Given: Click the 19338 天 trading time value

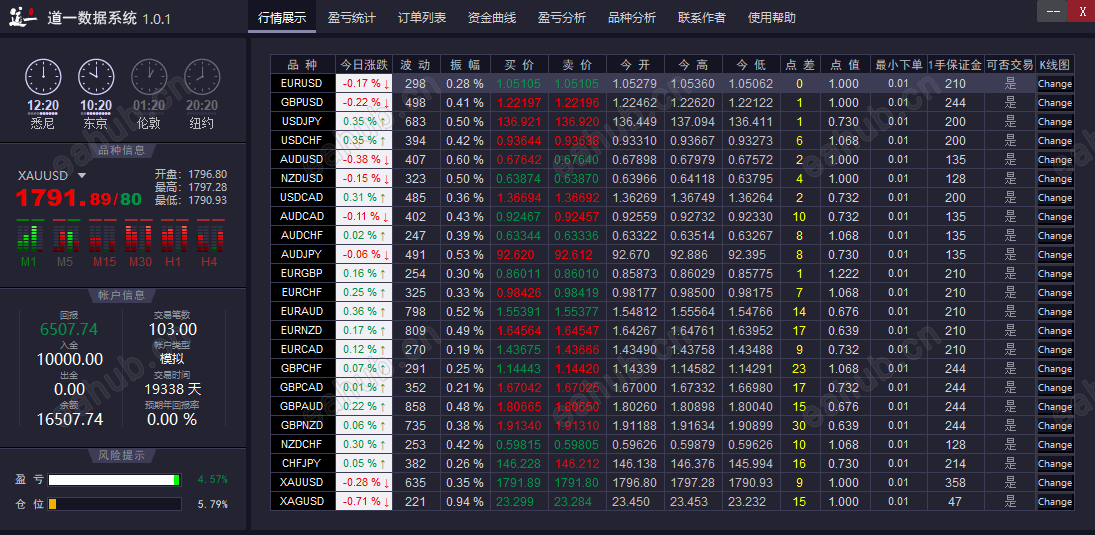Looking at the screenshot, I should click(x=172, y=389).
